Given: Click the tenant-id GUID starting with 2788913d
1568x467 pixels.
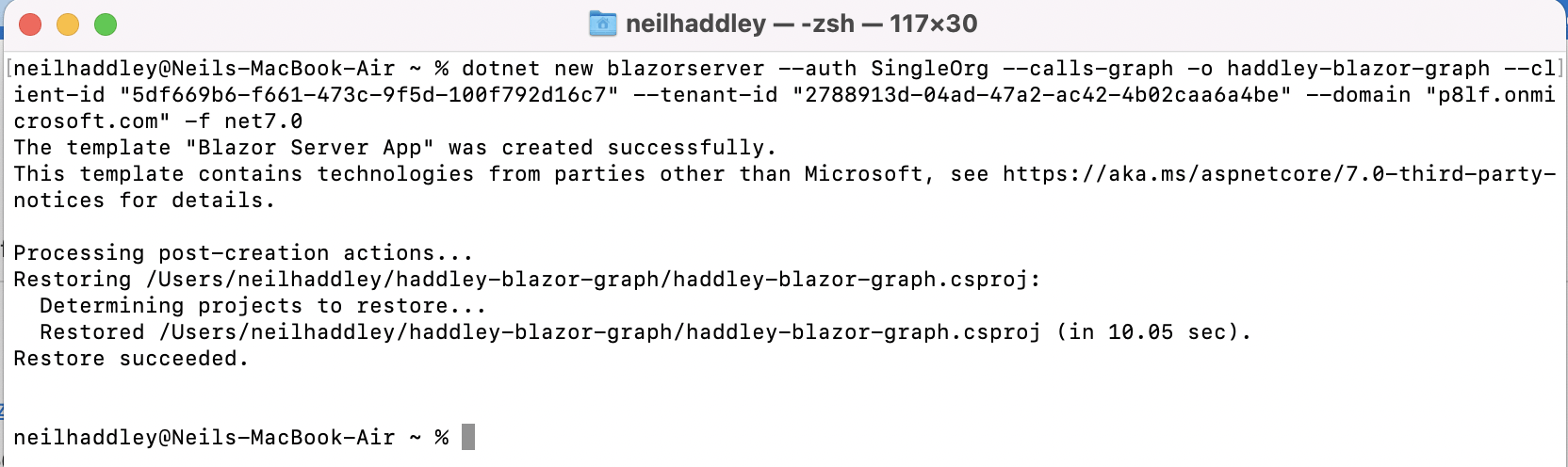Looking at the screenshot, I should 1041,95.
